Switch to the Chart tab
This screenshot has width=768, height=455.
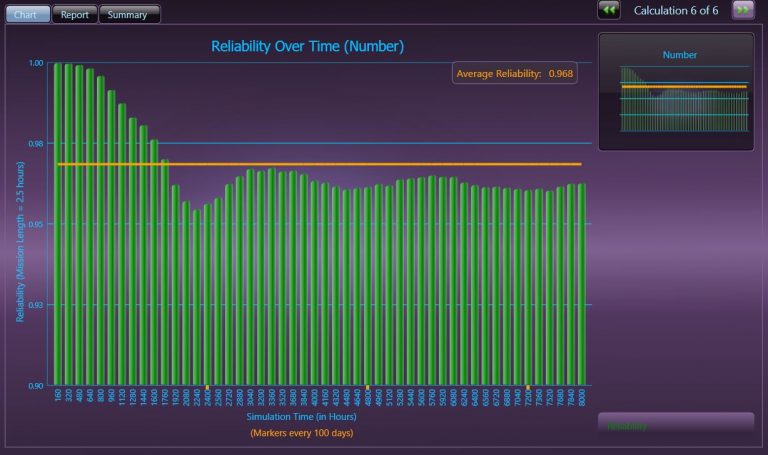tap(27, 14)
